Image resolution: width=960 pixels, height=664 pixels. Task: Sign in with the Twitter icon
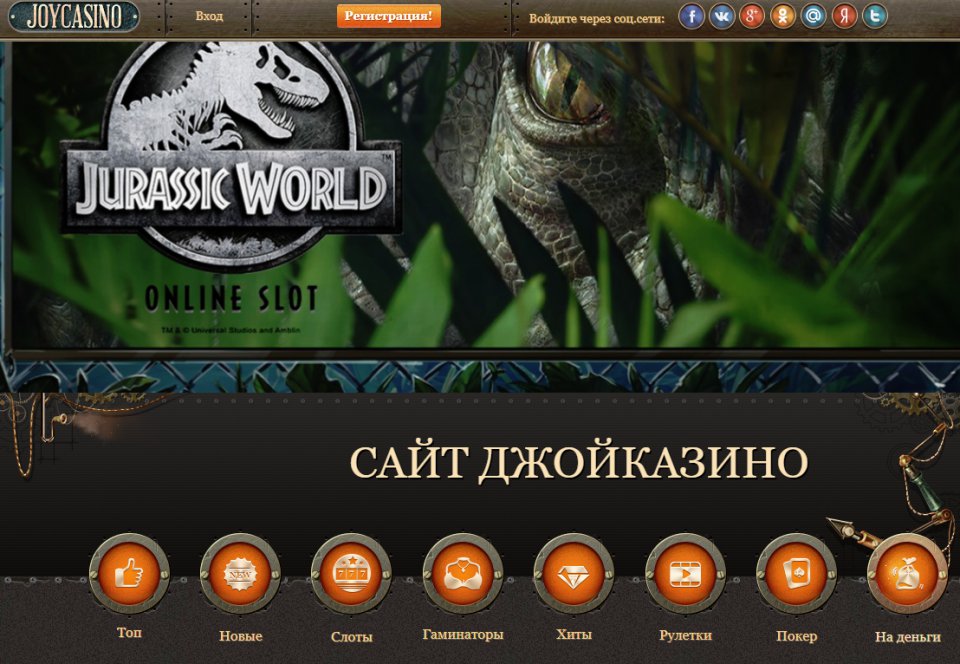(875, 17)
